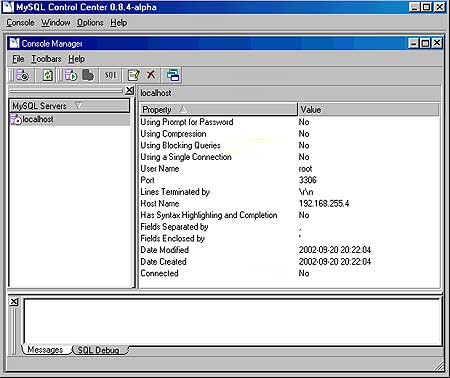The height and width of the screenshot is (378, 450).
Task: Click the blue cascading windows toolbar icon
Action: click(173, 75)
